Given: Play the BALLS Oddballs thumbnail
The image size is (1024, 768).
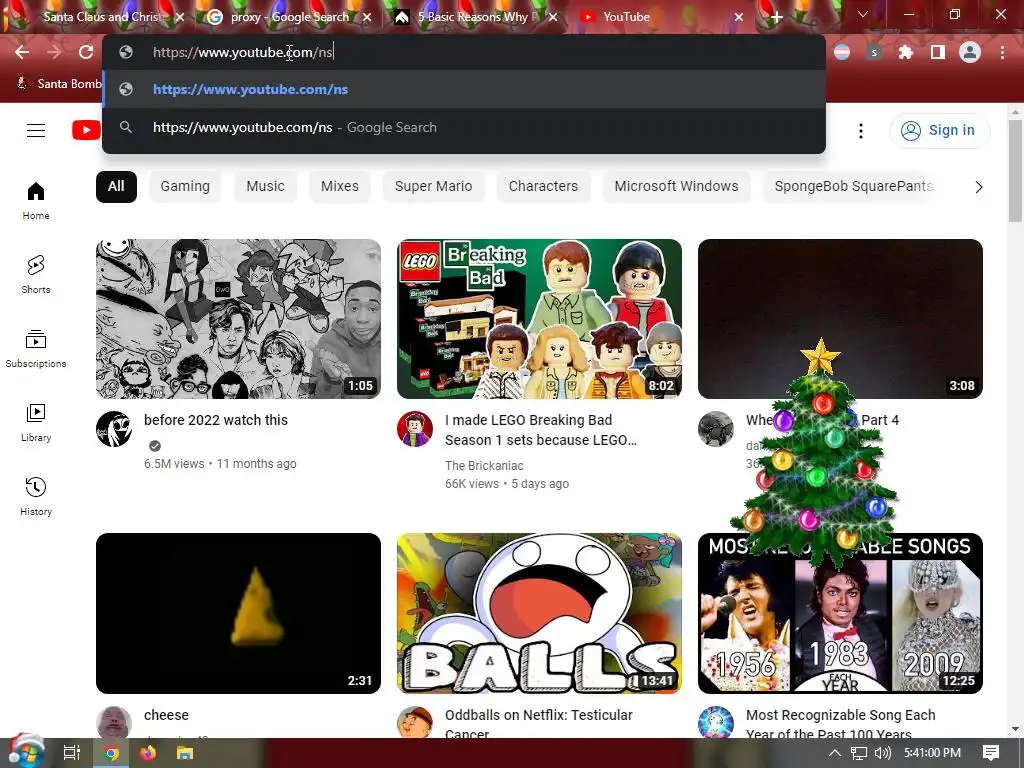Looking at the screenshot, I should 539,613.
